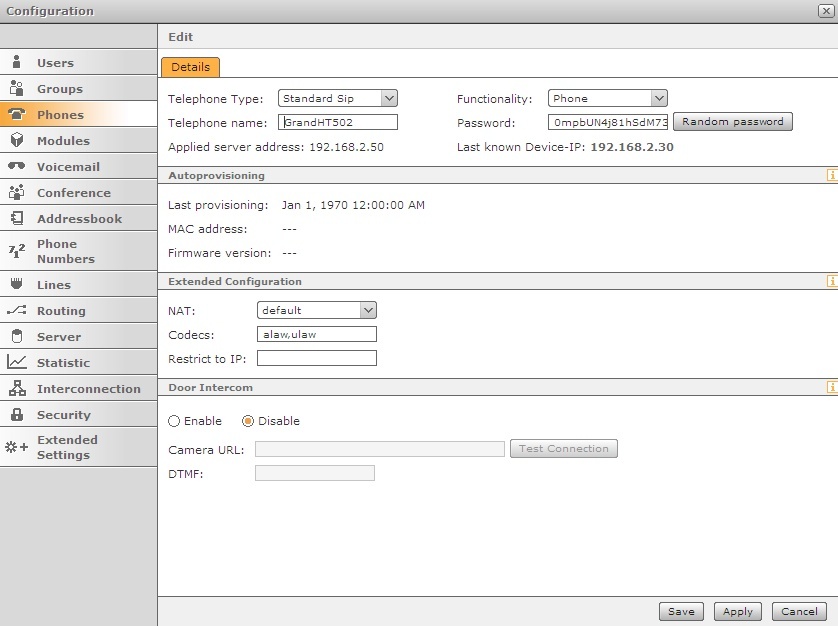Click the Test Connection button
This screenshot has height=626, width=838.
[x=564, y=449]
